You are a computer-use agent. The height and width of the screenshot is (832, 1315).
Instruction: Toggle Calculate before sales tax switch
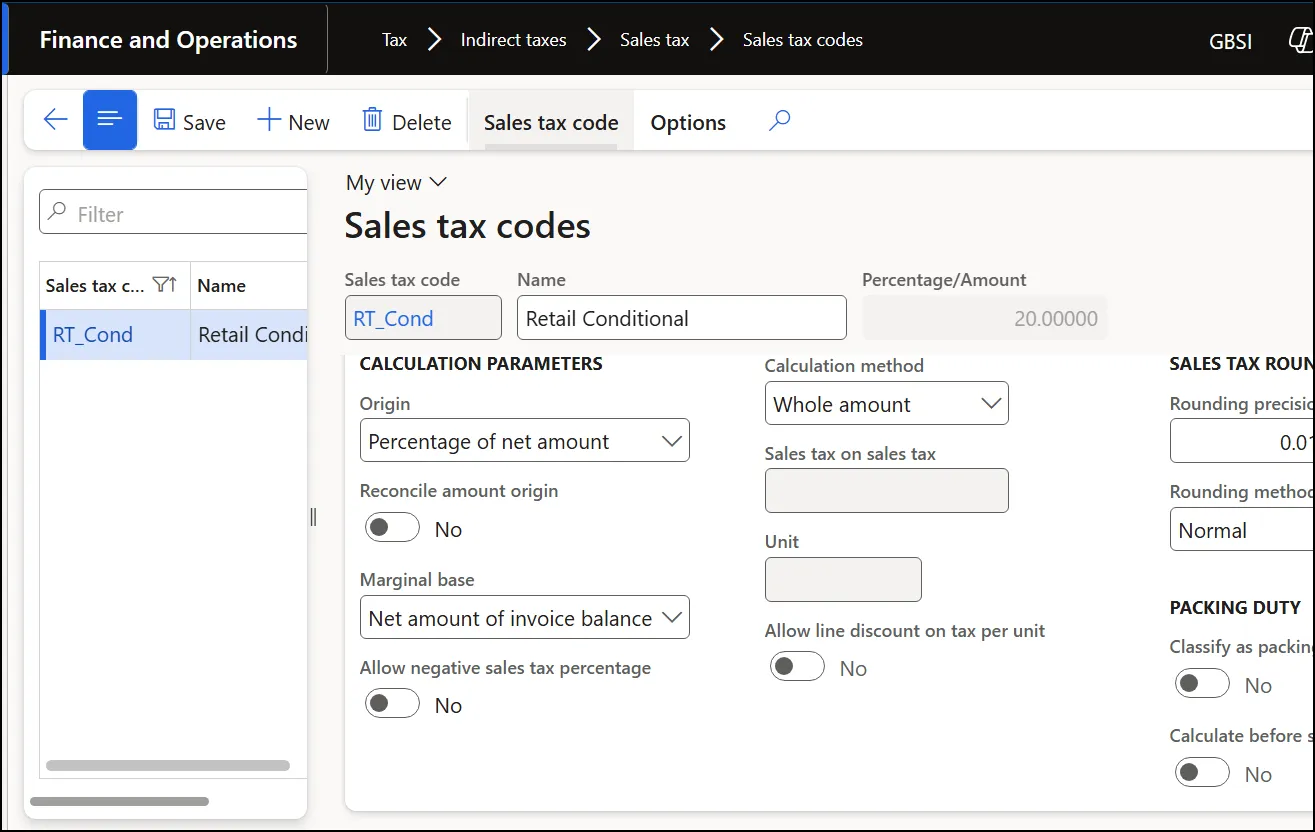(x=1202, y=773)
